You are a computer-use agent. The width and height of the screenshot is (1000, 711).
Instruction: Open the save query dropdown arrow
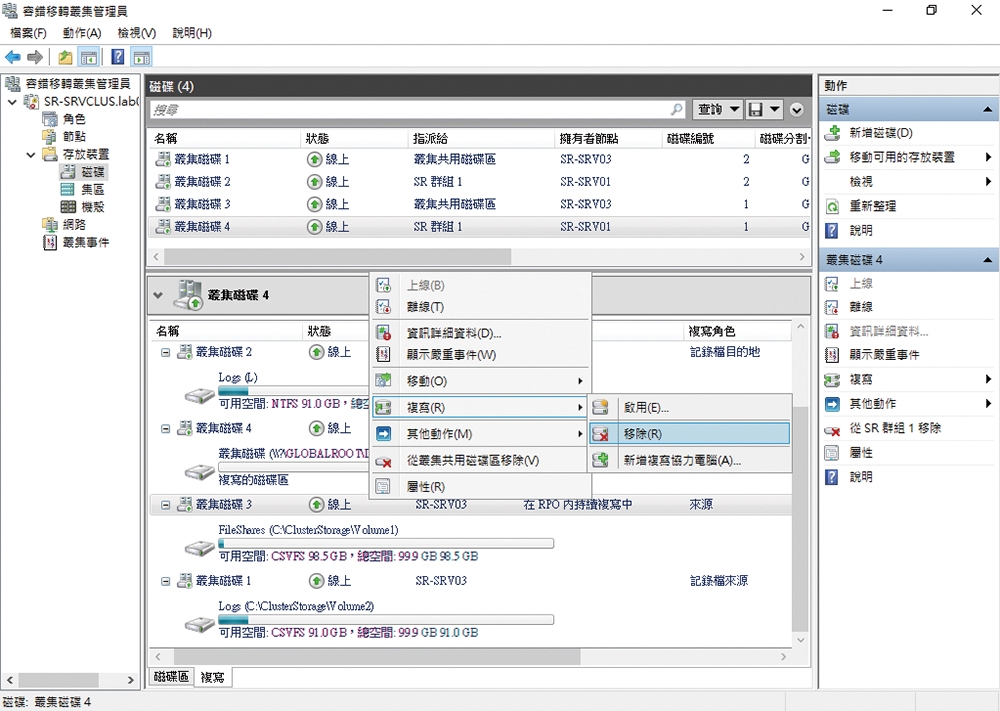tap(774, 110)
